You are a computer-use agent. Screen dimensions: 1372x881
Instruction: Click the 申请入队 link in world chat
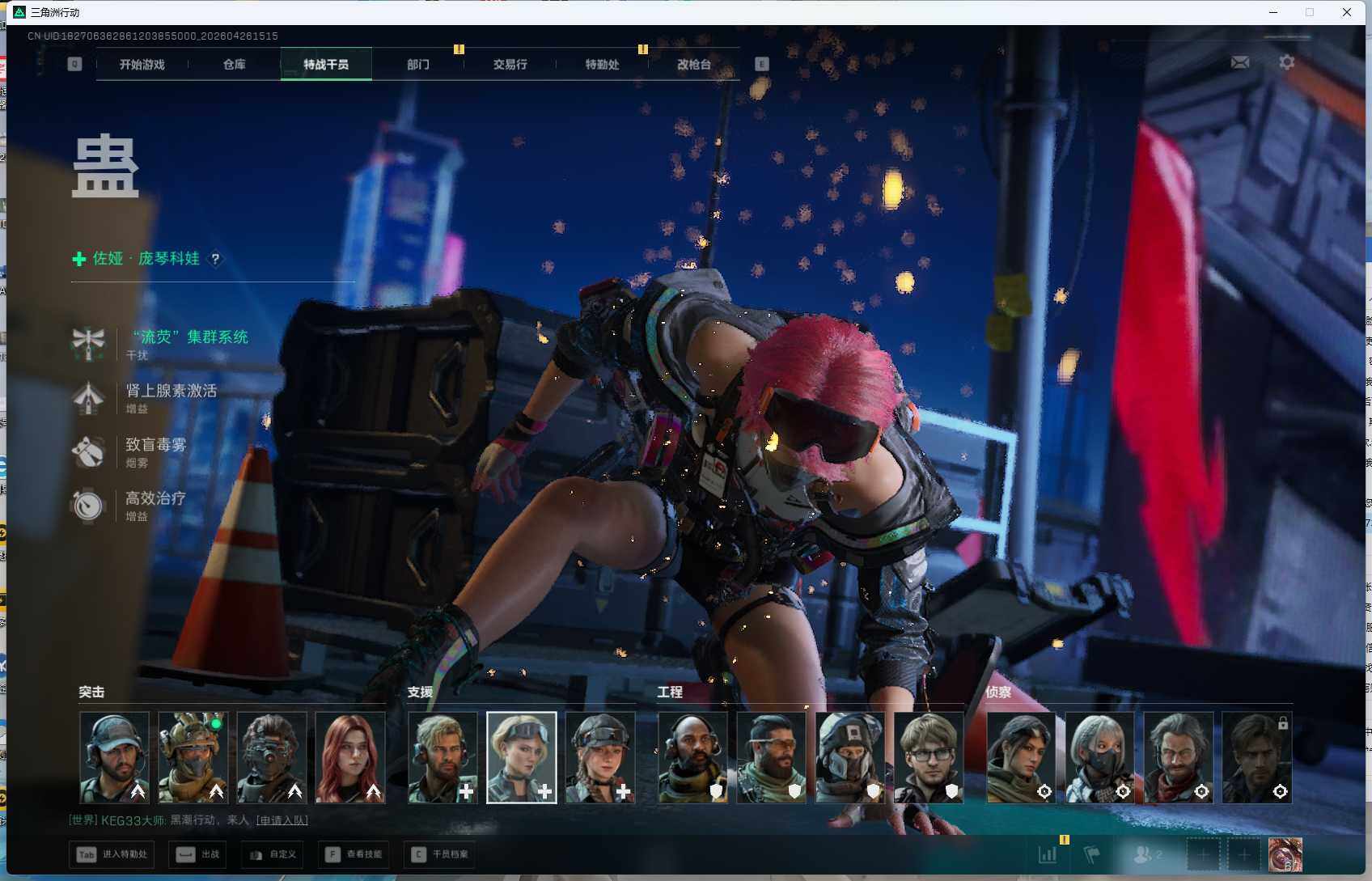point(282,820)
